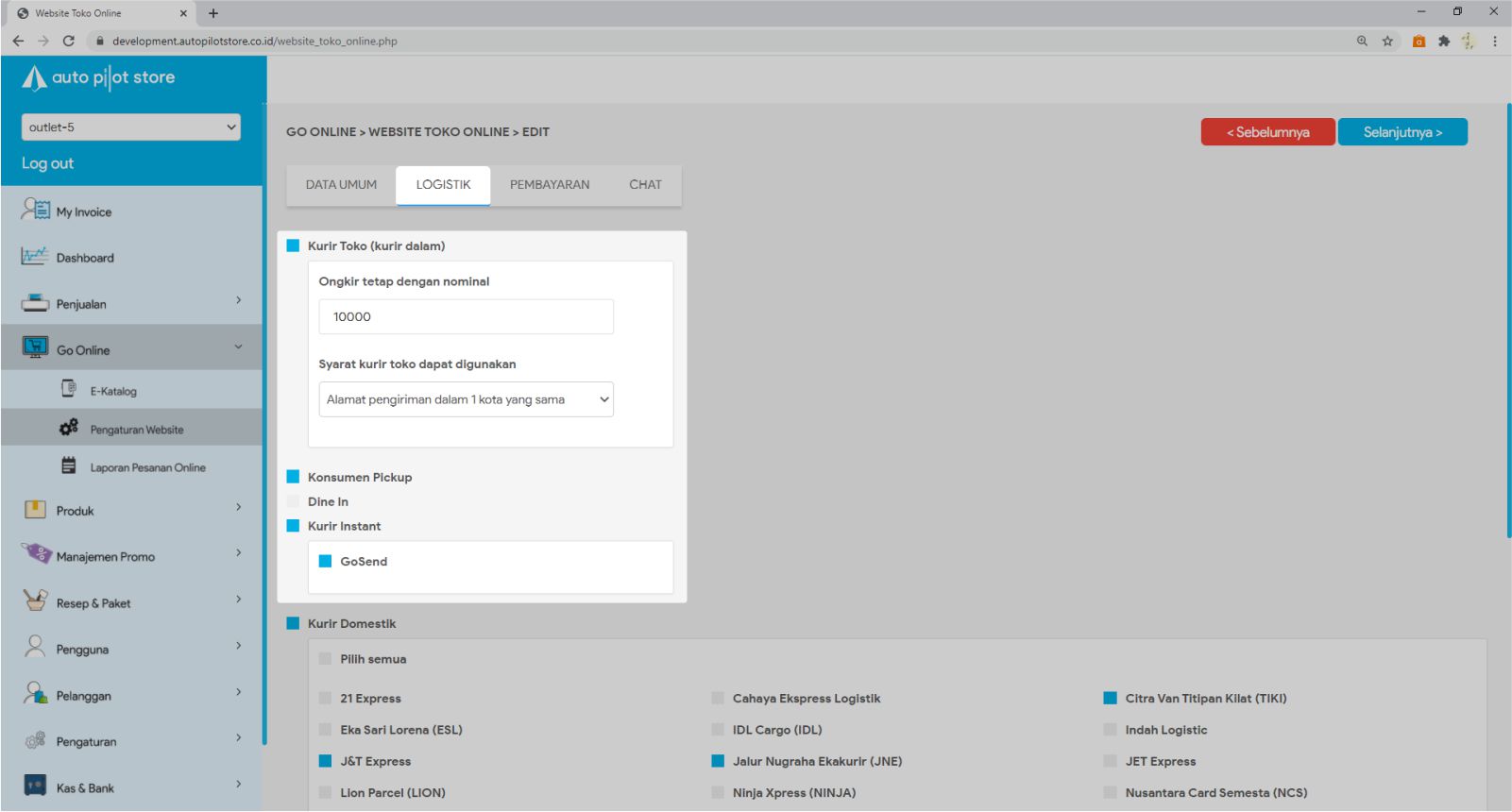1512x812 pixels.
Task: Check the Pilih semua checkbox
Action: pos(325,659)
